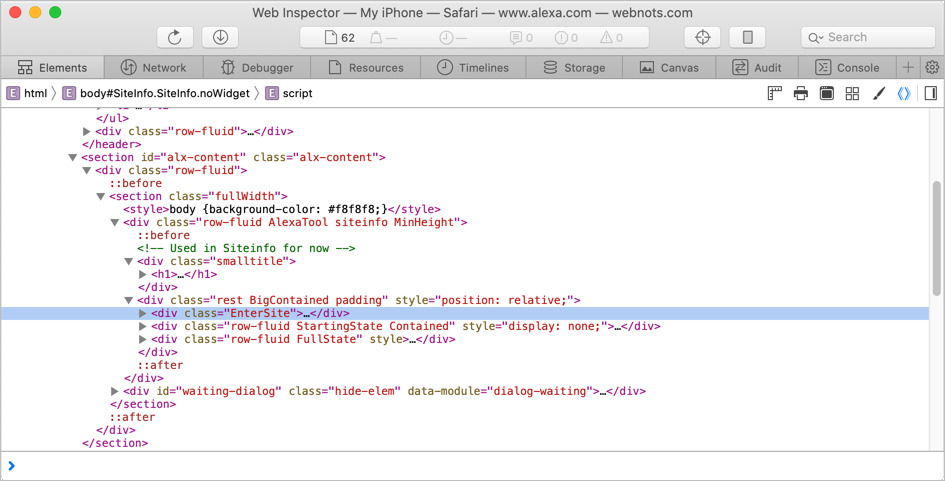Toggle device settings icon
The height and width of the screenshot is (481, 945).
pyautogui.click(x=747, y=37)
